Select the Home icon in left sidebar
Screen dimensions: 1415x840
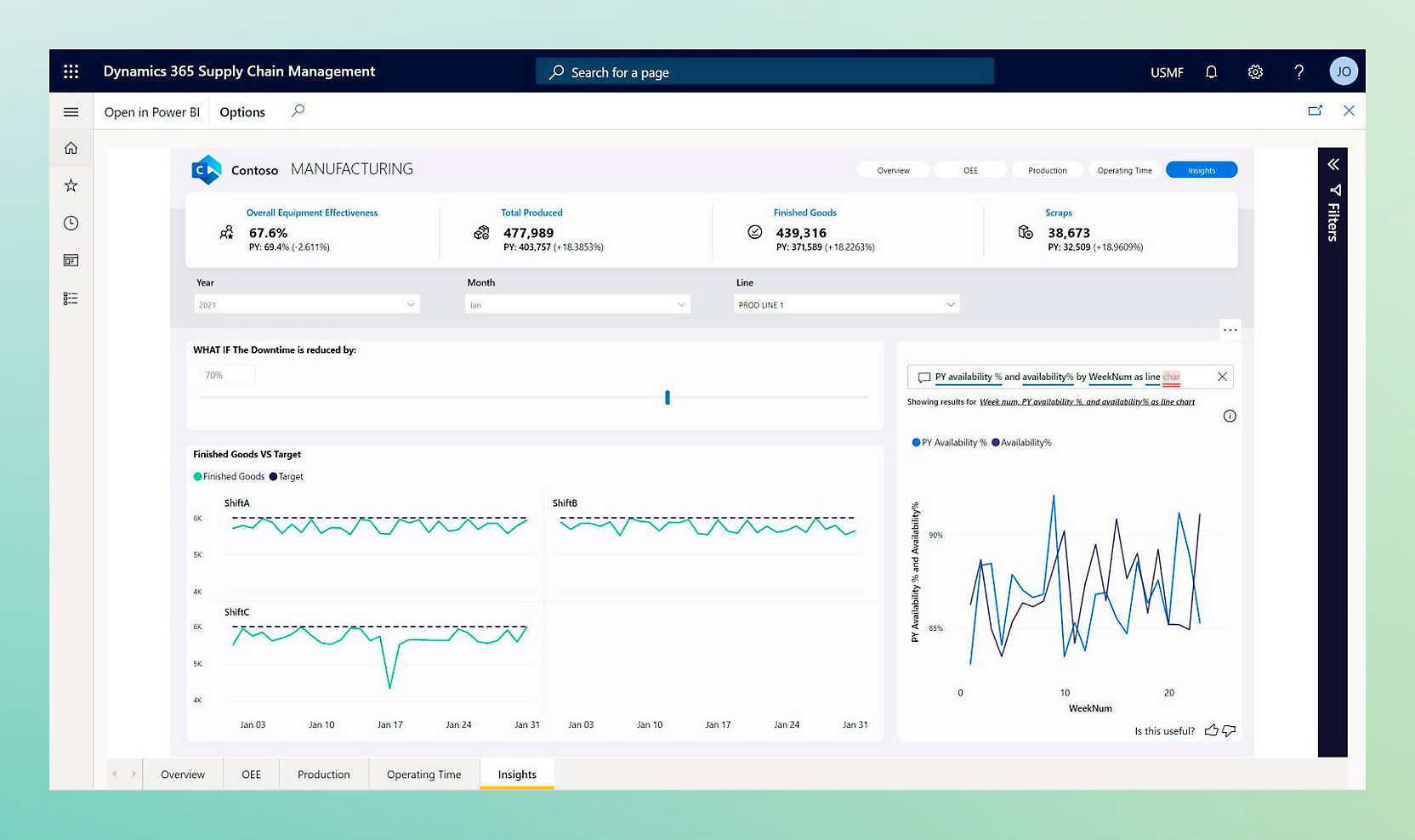[71, 147]
